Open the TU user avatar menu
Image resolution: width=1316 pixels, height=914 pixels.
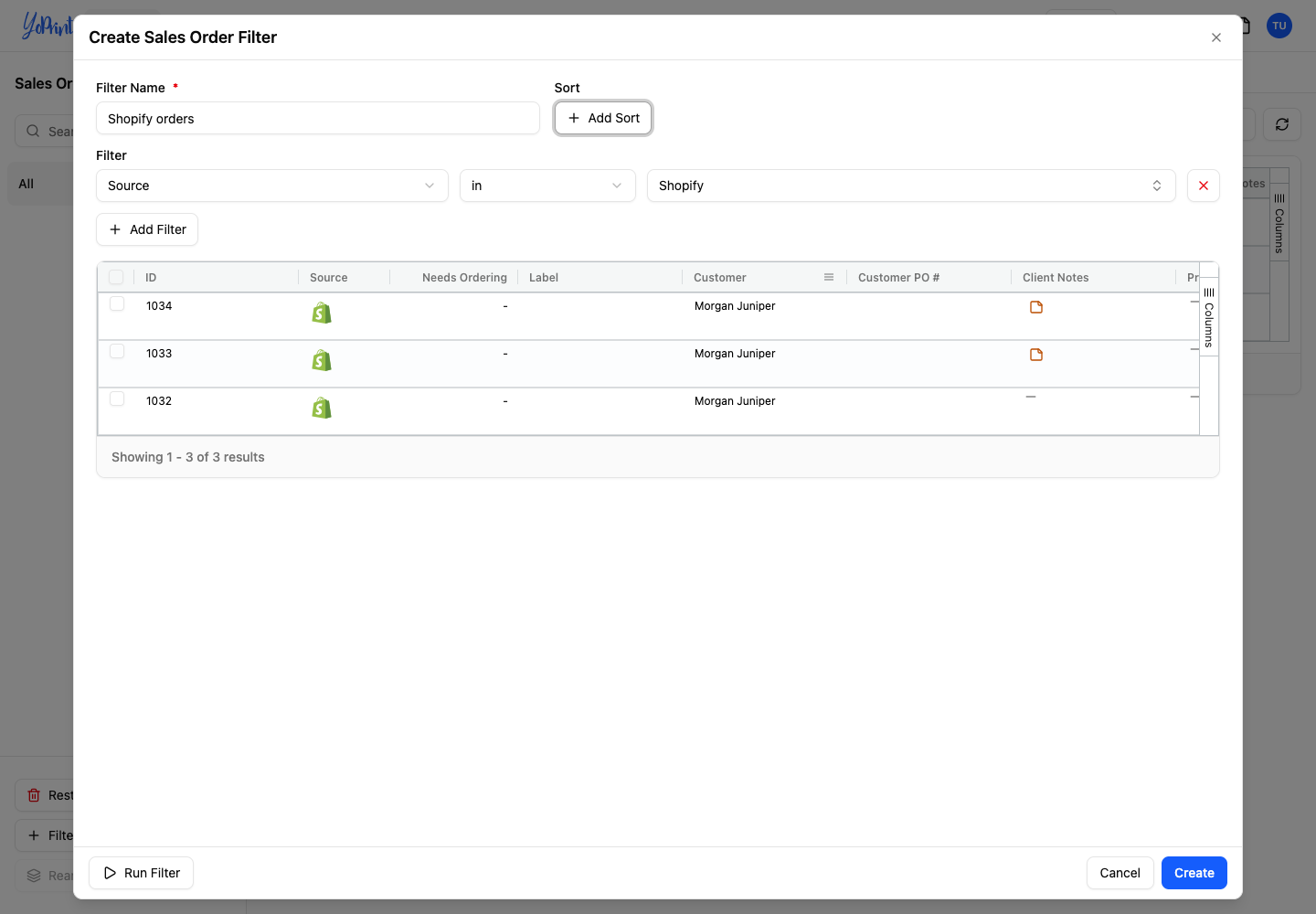click(1279, 26)
